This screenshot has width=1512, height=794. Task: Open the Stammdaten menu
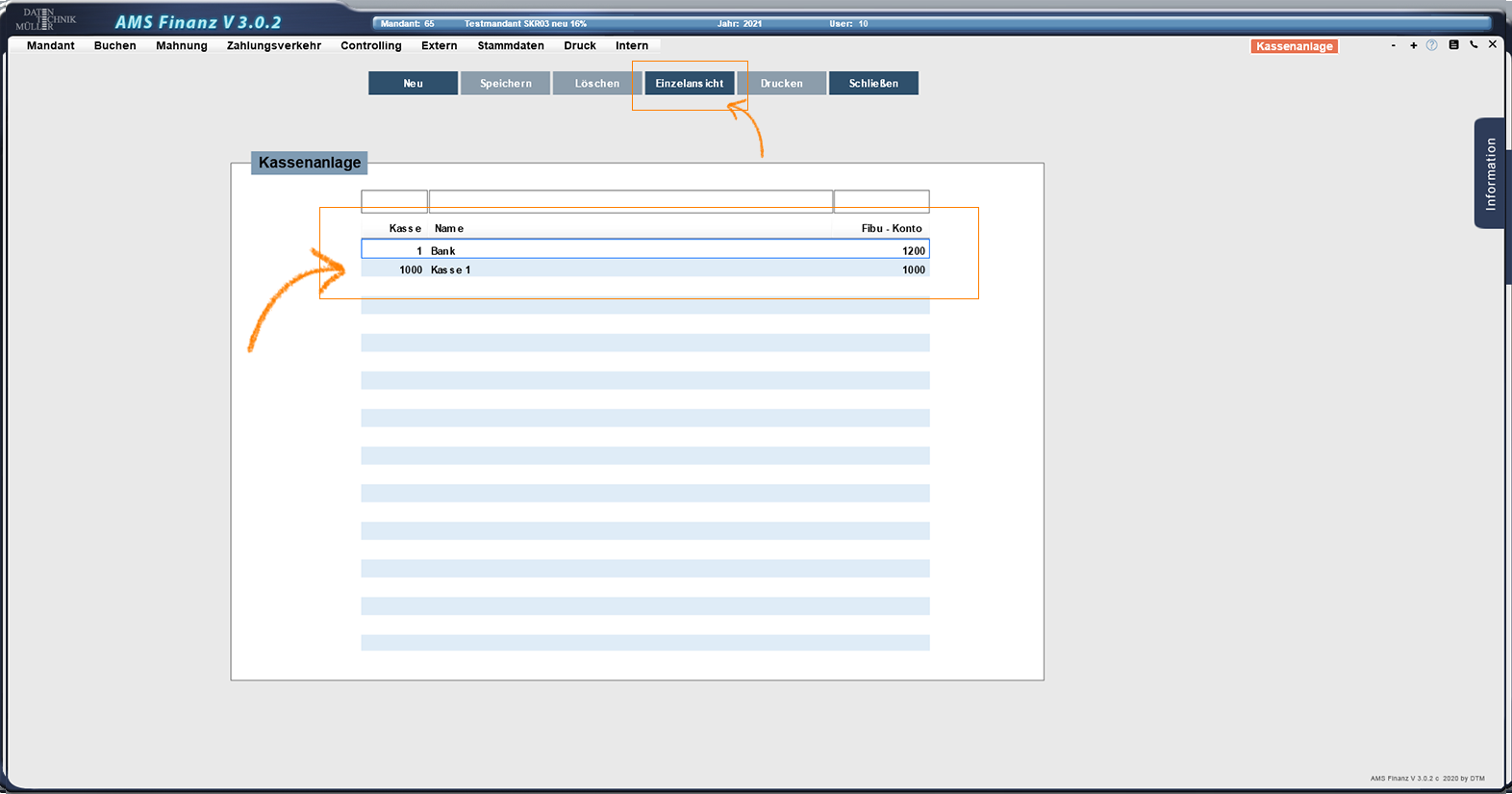click(x=511, y=45)
